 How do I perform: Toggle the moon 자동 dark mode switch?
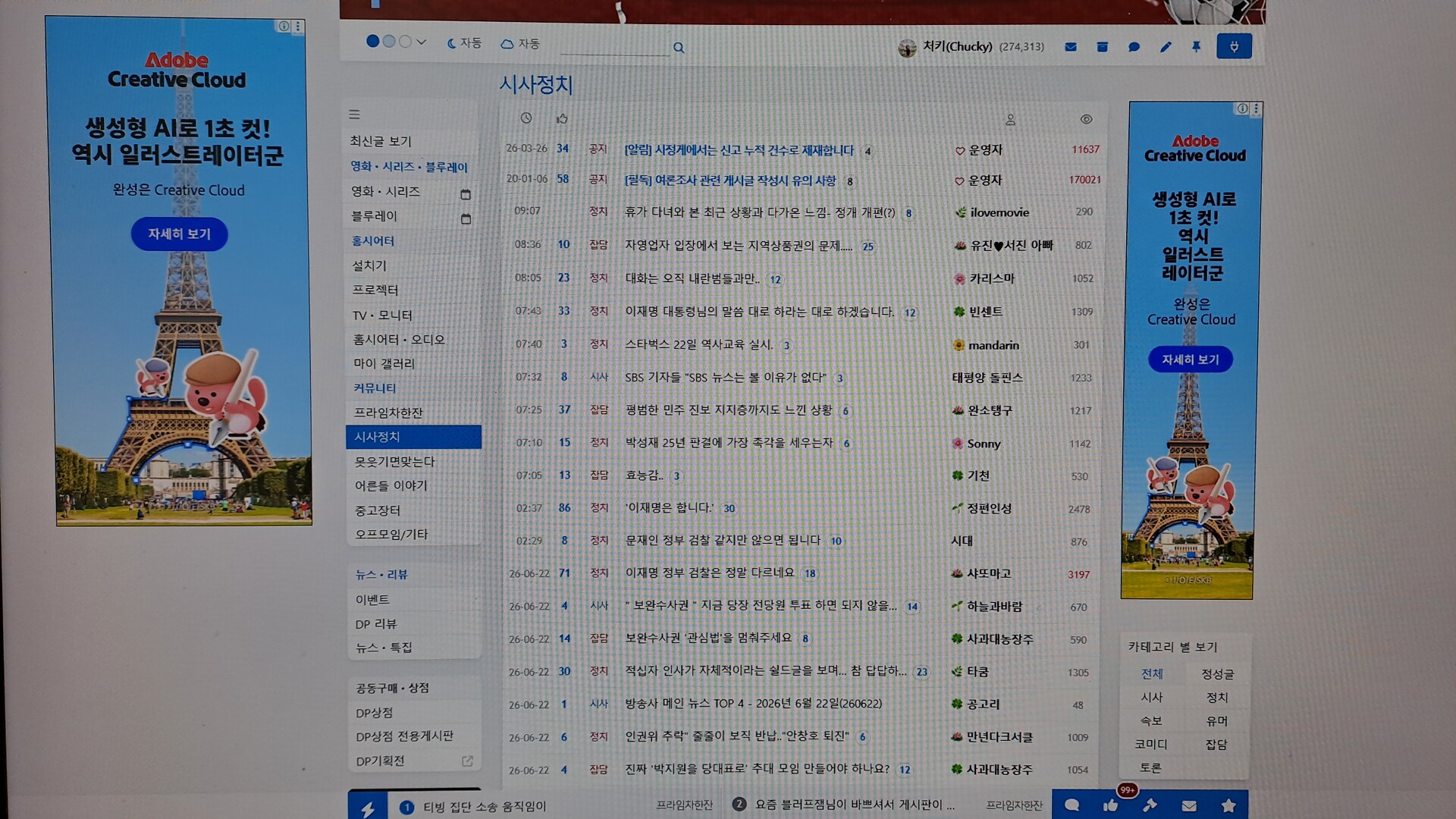[x=464, y=43]
